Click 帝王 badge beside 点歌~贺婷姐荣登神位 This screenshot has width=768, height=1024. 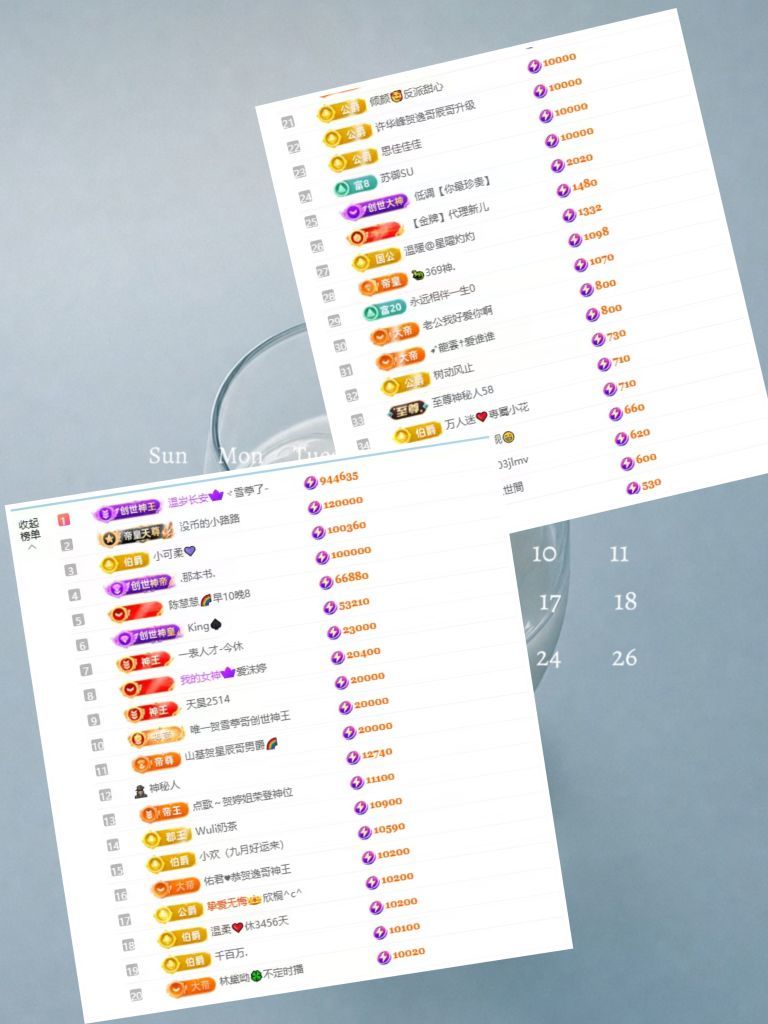(x=164, y=812)
